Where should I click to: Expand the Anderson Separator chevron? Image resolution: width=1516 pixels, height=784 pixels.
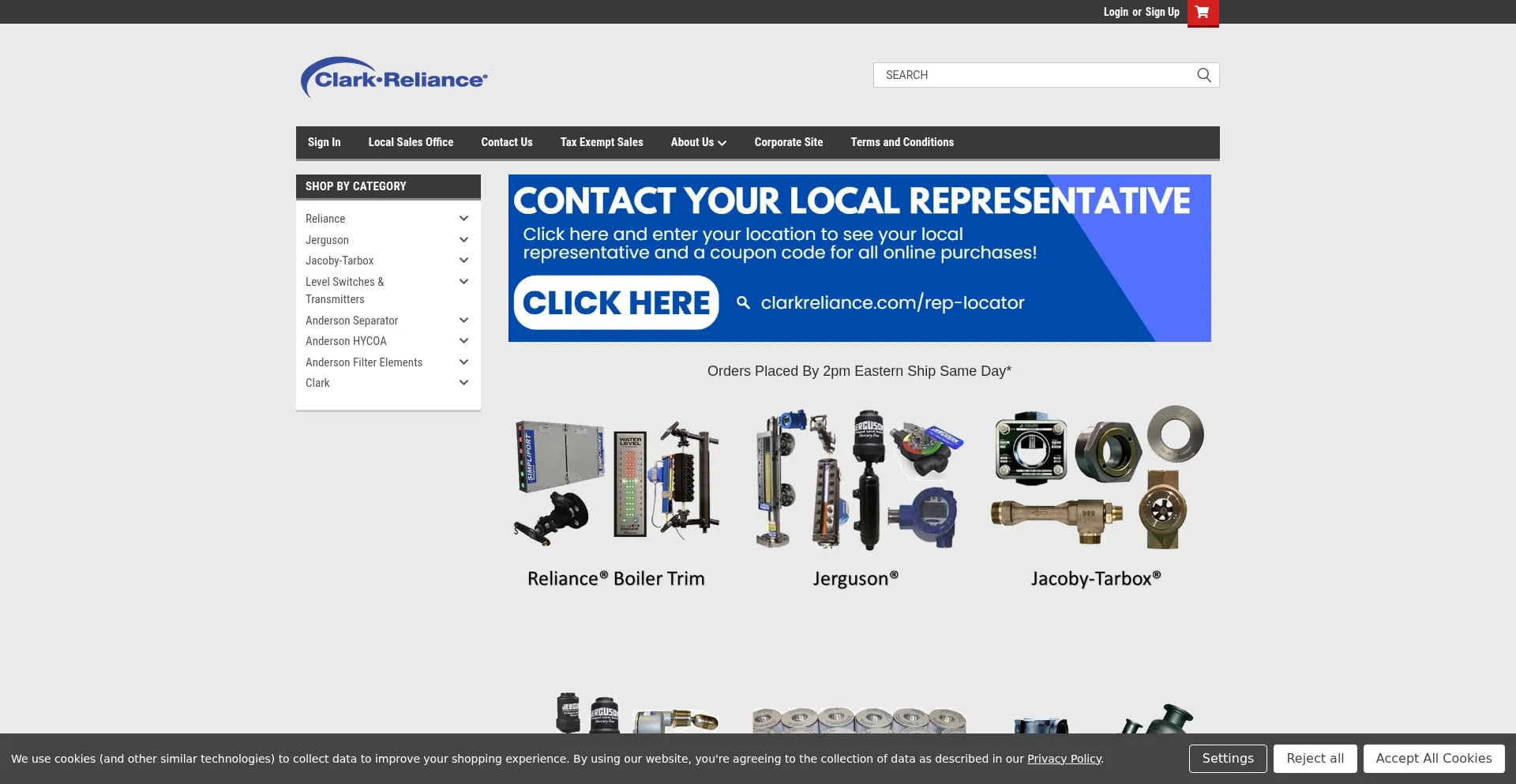[x=464, y=320]
